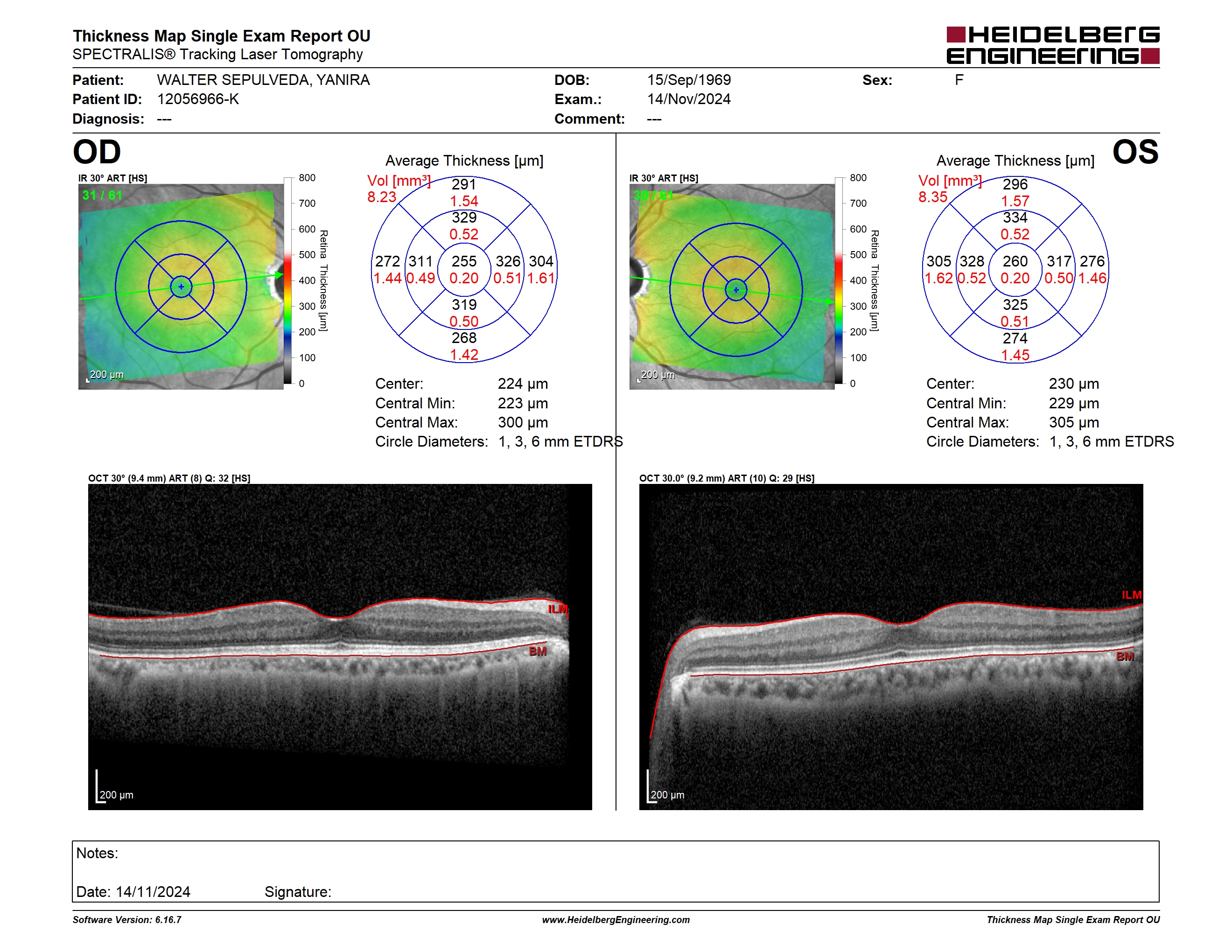The image size is (1232, 952).
Task: Click the Date 14/11/2024 in notes
Action: click(133, 892)
